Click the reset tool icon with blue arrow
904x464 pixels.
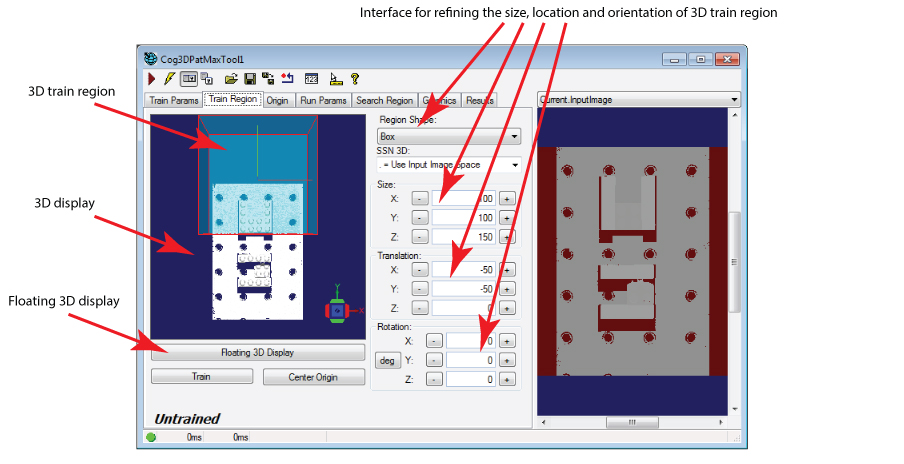point(287,78)
